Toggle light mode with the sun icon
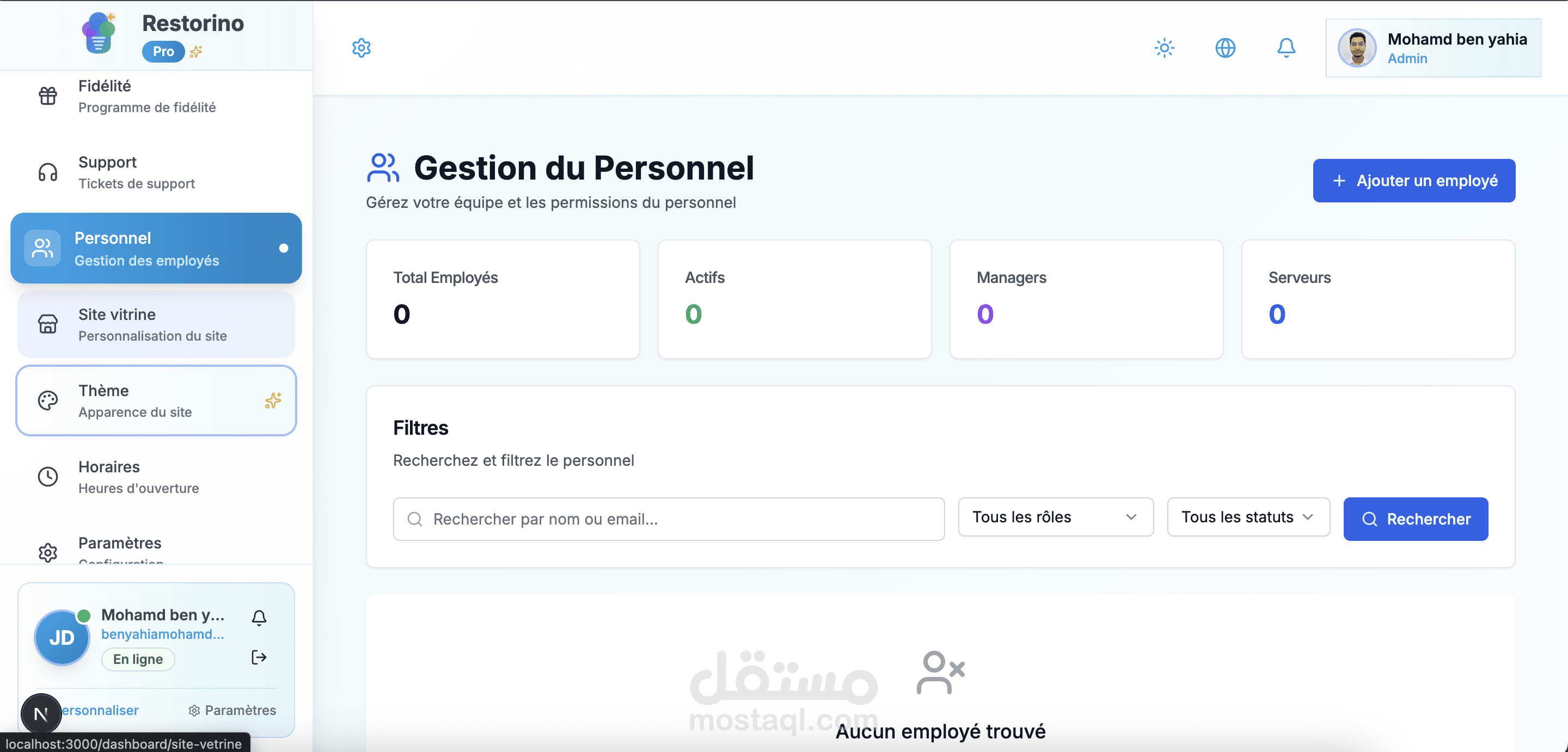 pos(1164,47)
